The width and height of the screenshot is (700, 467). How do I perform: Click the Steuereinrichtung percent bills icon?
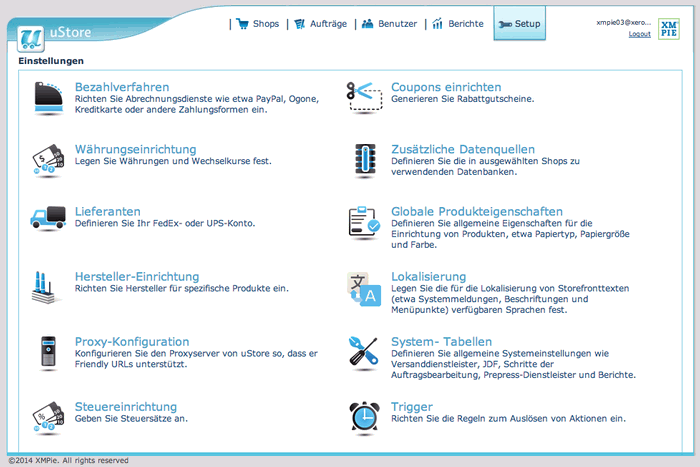tap(48, 418)
